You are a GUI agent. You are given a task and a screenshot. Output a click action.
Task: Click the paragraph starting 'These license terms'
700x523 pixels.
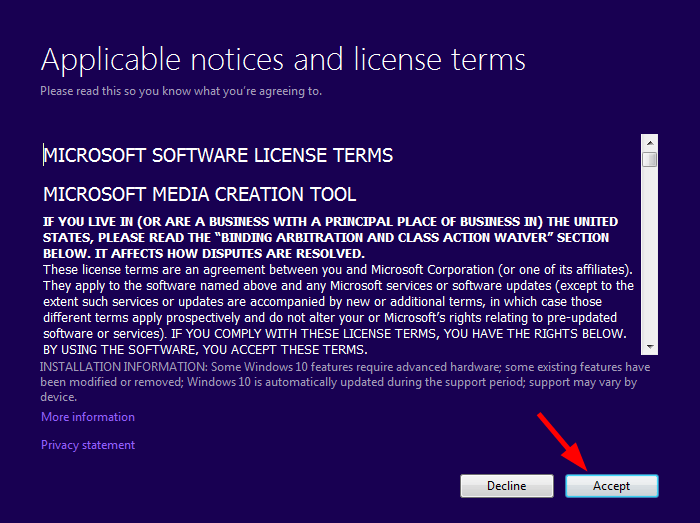(338, 310)
